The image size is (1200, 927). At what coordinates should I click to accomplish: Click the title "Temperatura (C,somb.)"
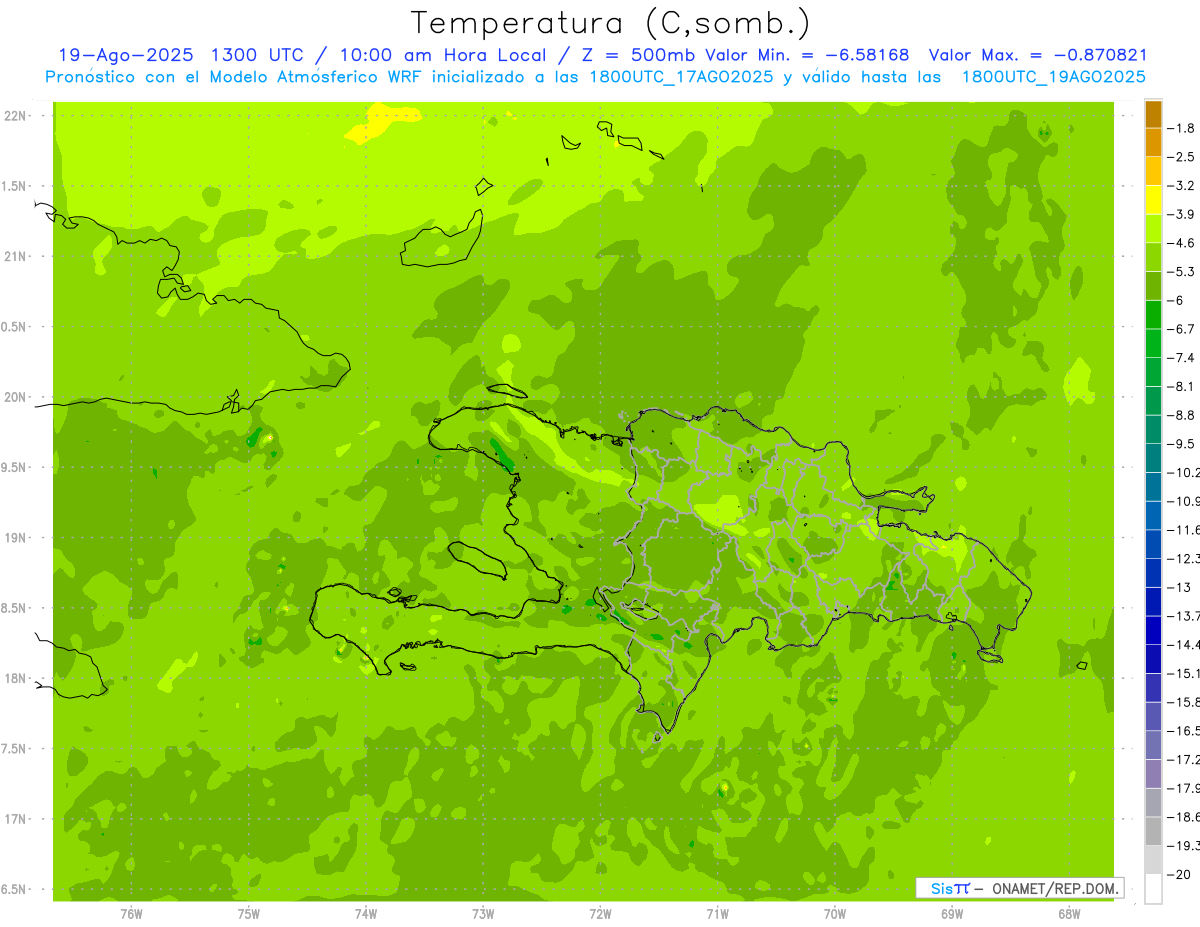pos(611,23)
